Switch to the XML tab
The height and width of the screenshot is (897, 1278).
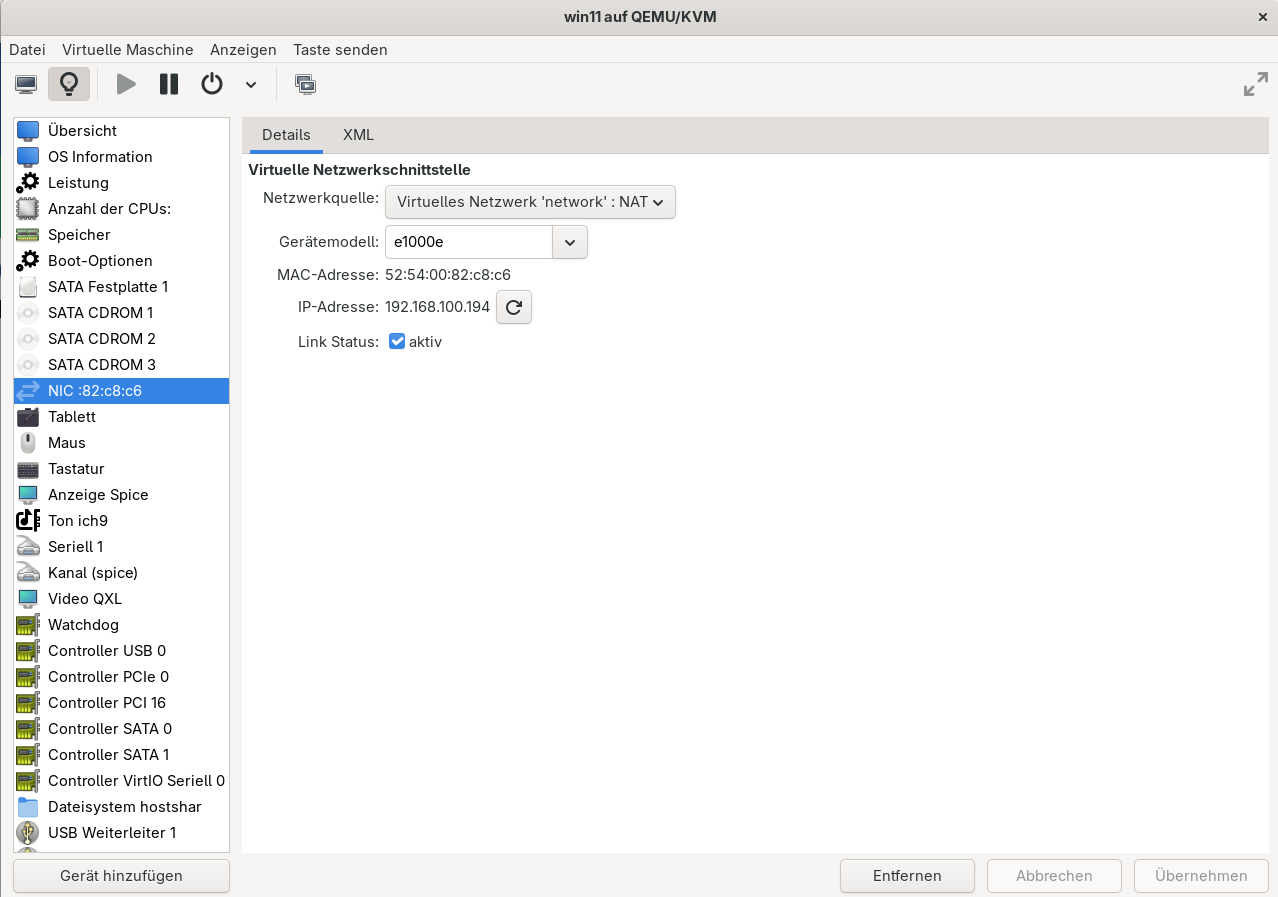pyautogui.click(x=358, y=135)
